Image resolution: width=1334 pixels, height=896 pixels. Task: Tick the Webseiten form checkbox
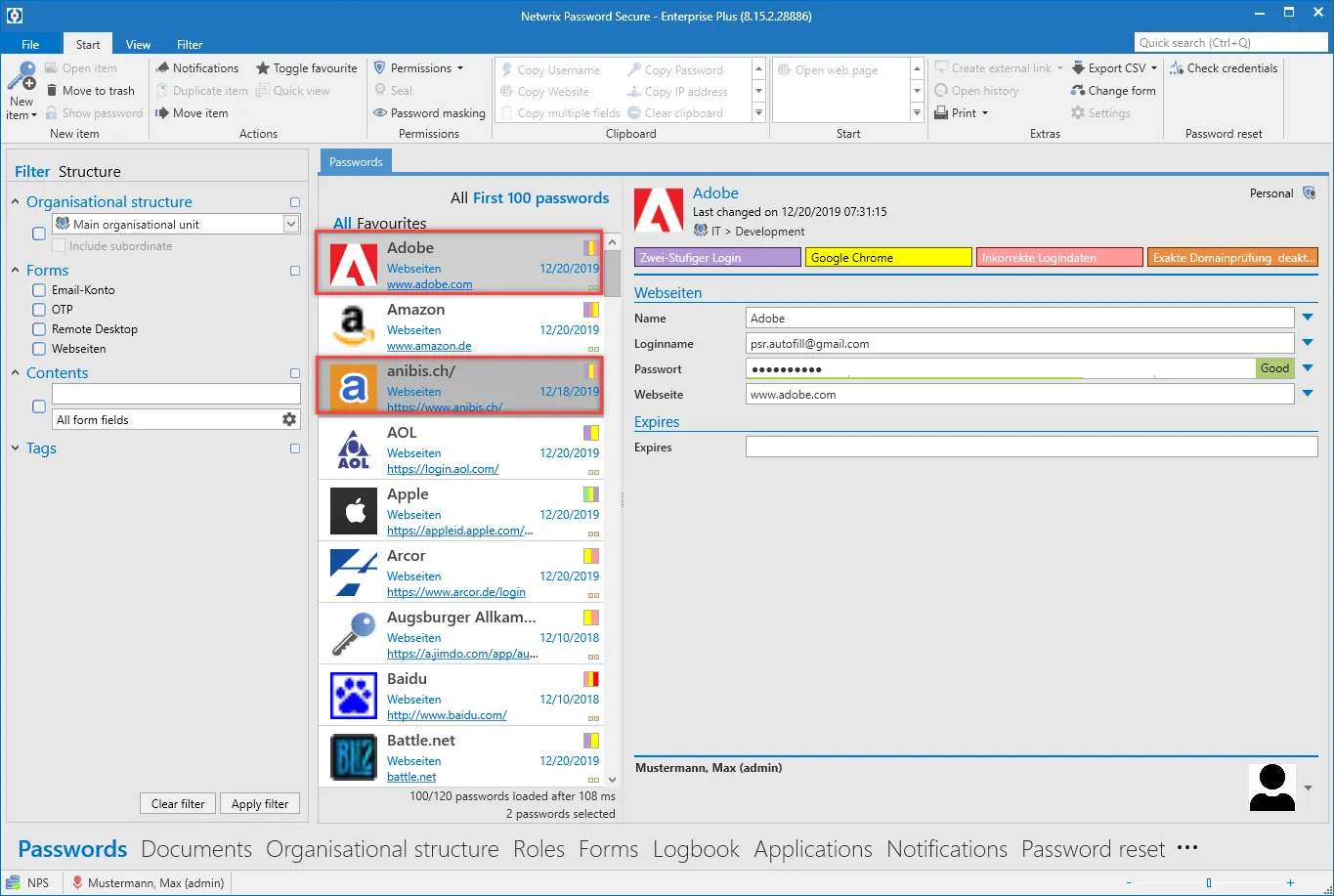[x=39, y=349]
